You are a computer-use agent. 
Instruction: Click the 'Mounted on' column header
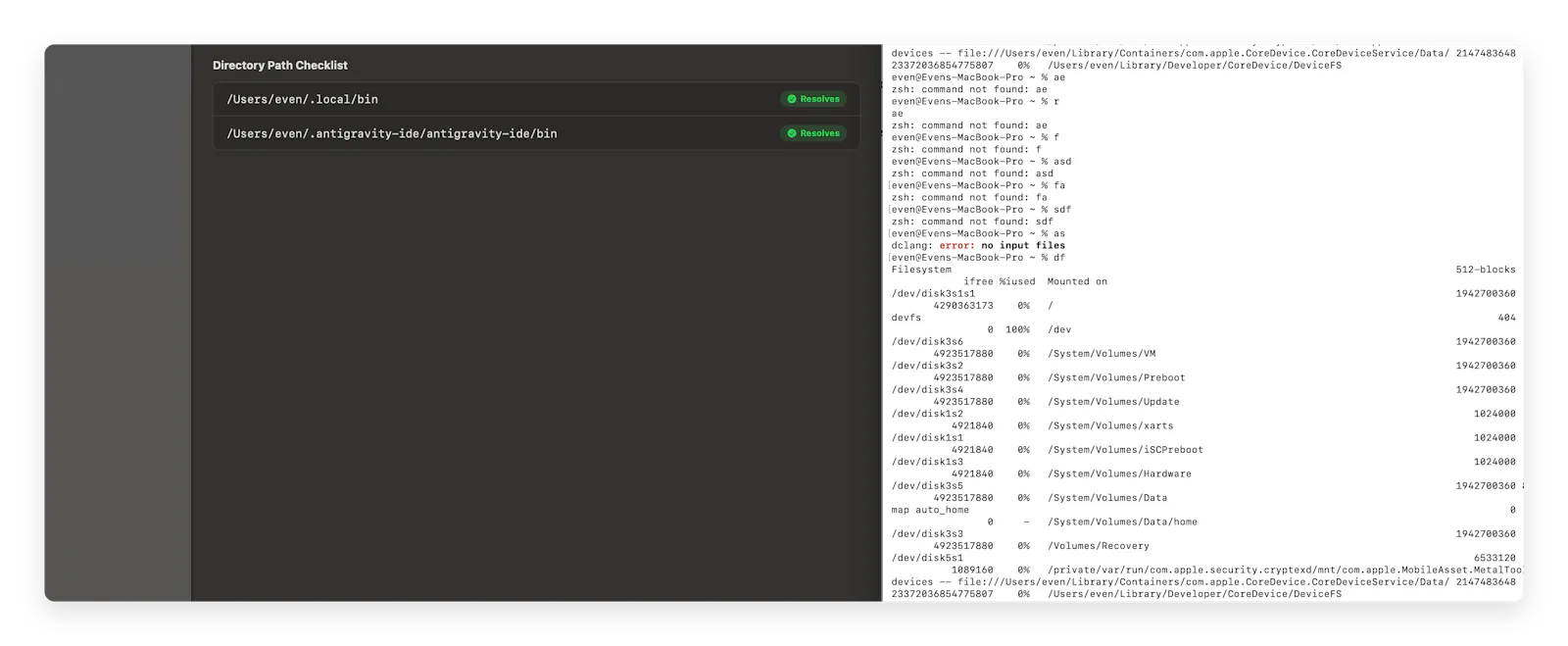tap(1077, 281)
